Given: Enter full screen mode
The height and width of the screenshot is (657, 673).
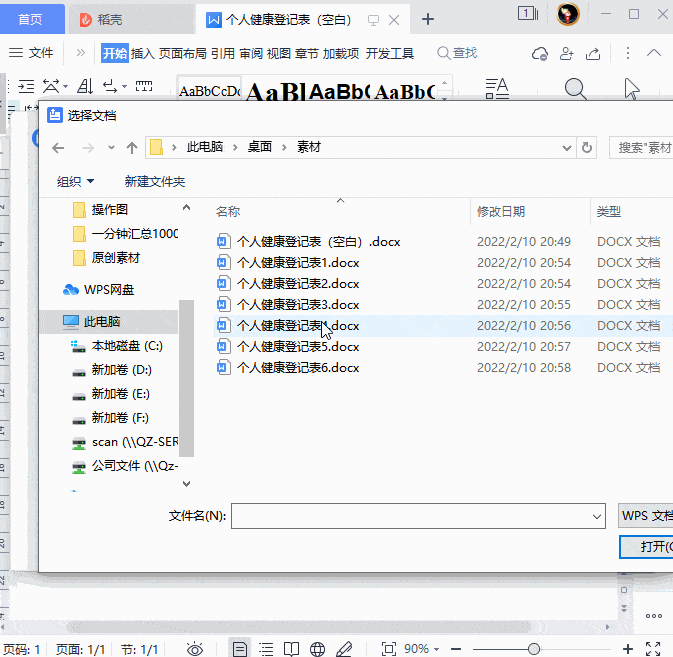Looking at the screenshot, I should [653, 649].
